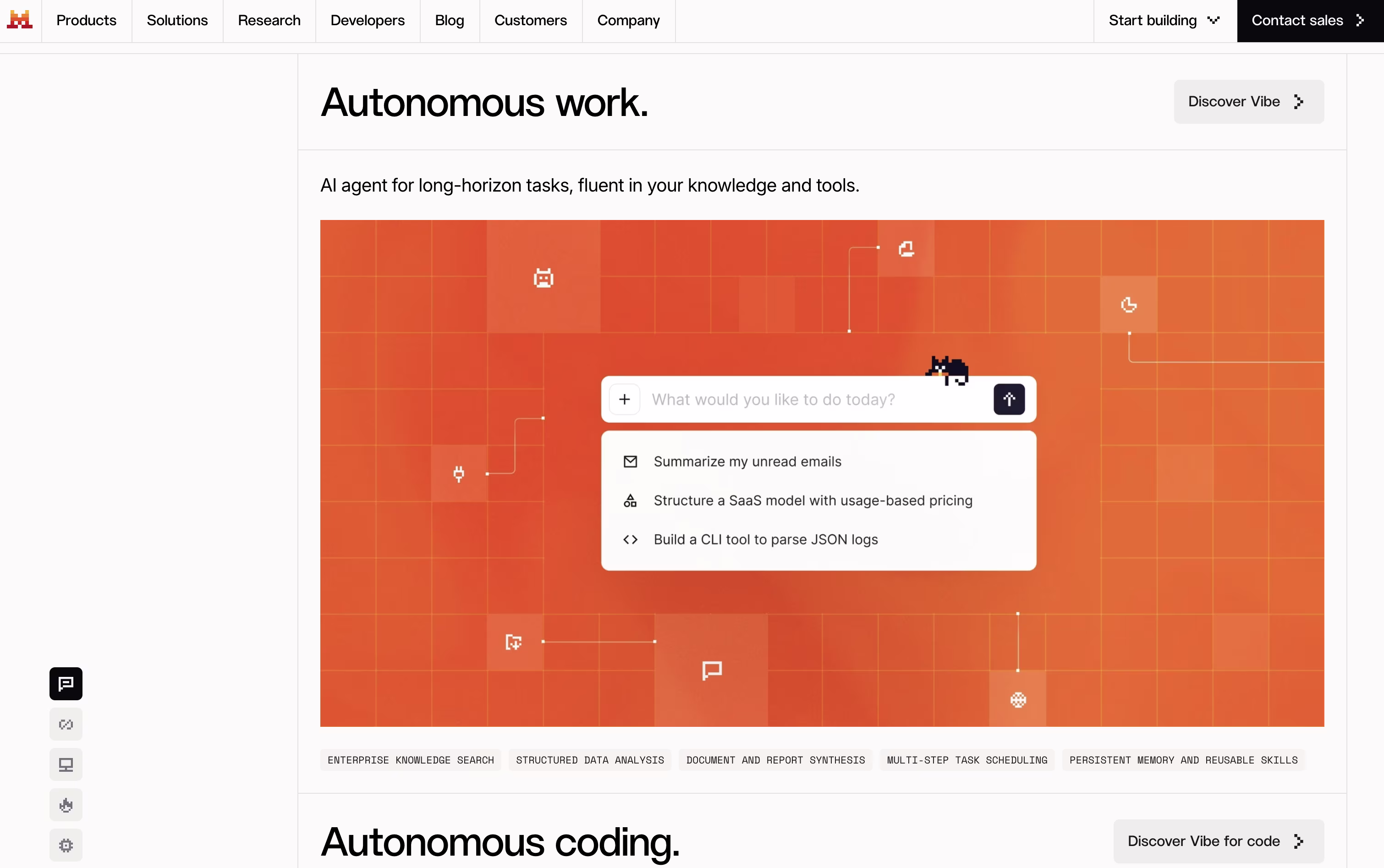This screenshot has height=868, width=1384.
Task: Click the Discover Vibe button
Action: [x=1248, y=102]
